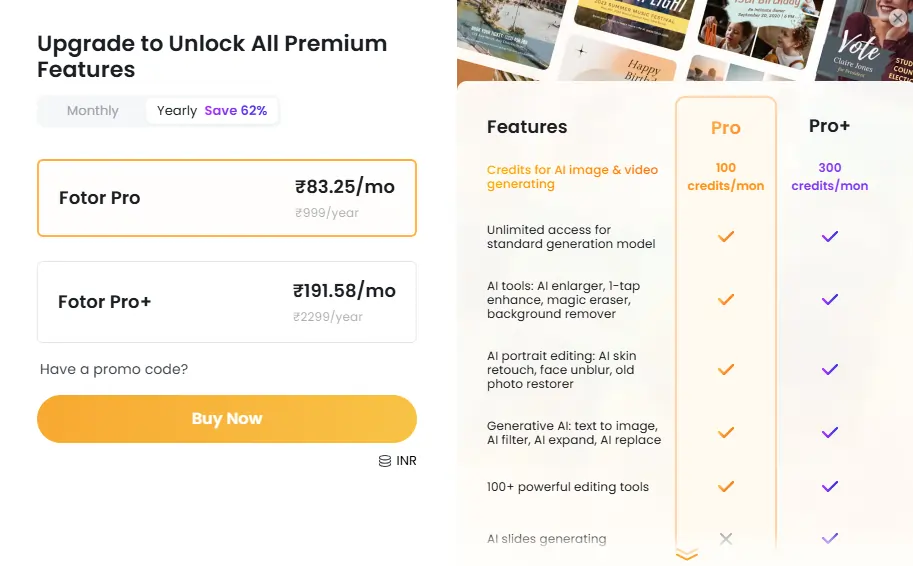The width and height of the screenshot is (913, 566).
Task: Click Pro+ checkmark for AI slides generating
Action: click(829, 539)
